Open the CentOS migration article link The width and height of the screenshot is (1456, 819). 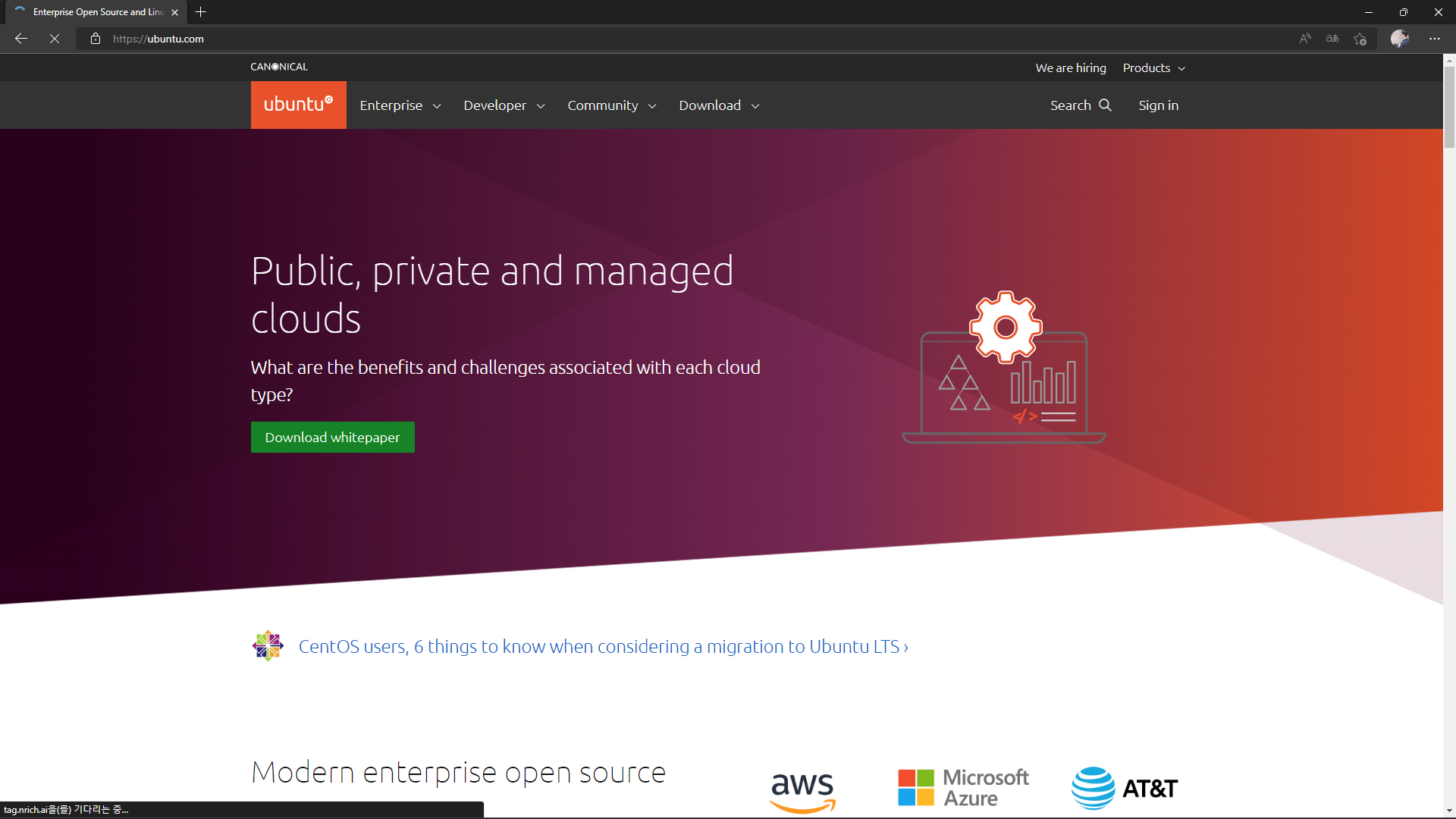[603, 647]
